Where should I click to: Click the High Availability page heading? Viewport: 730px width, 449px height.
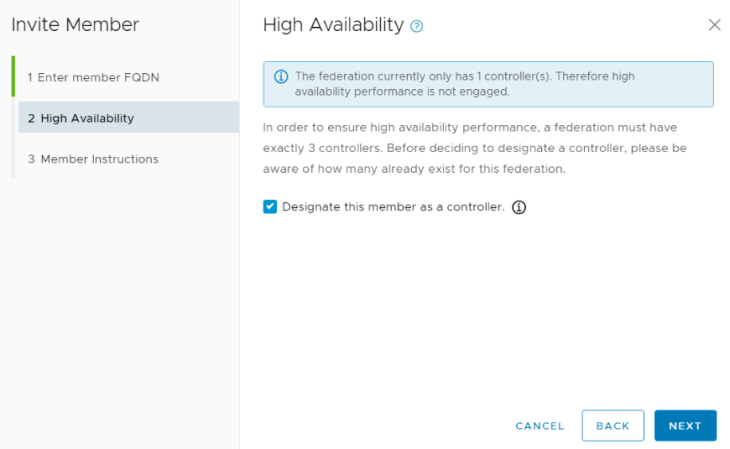(333, 25)
